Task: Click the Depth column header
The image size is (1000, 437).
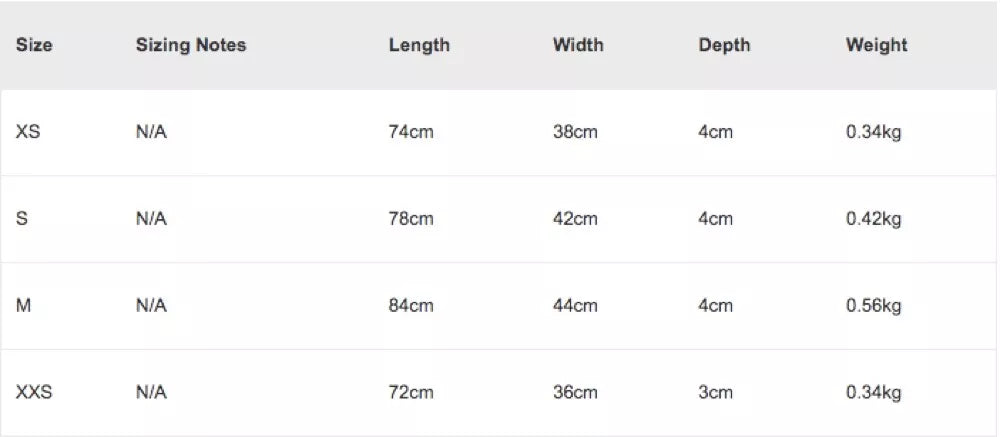Action: point(724,45)
